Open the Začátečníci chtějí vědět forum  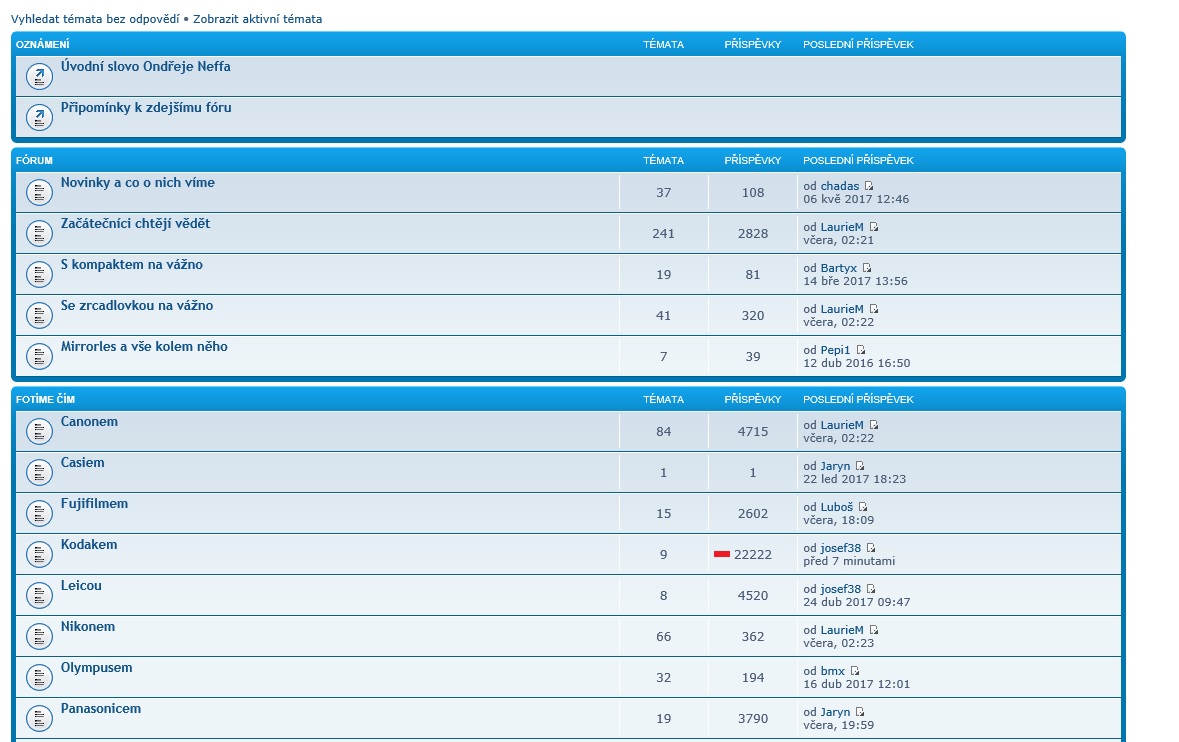pyautogui.click(x=135, y=224)
